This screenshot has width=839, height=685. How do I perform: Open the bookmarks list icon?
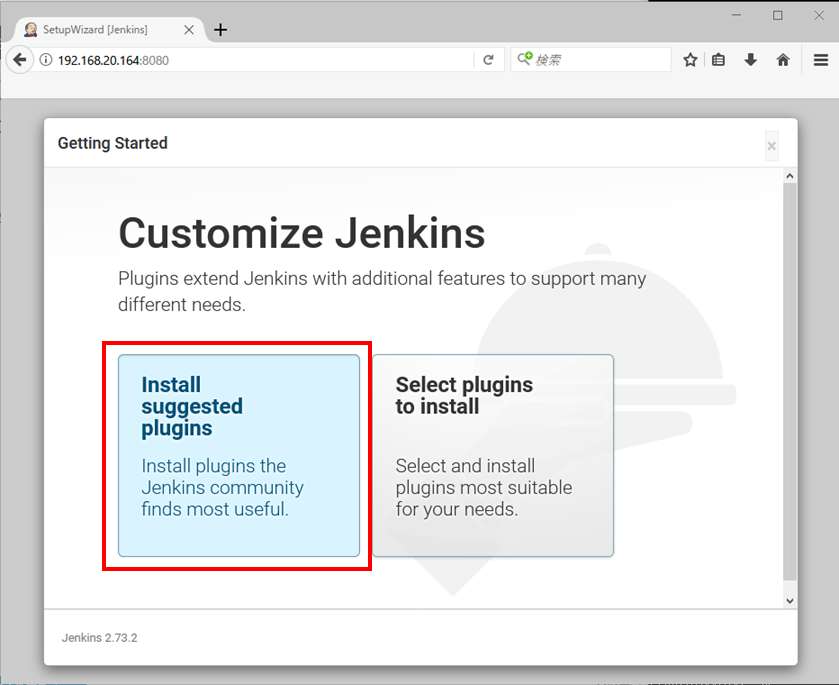[x=719, y=60]
